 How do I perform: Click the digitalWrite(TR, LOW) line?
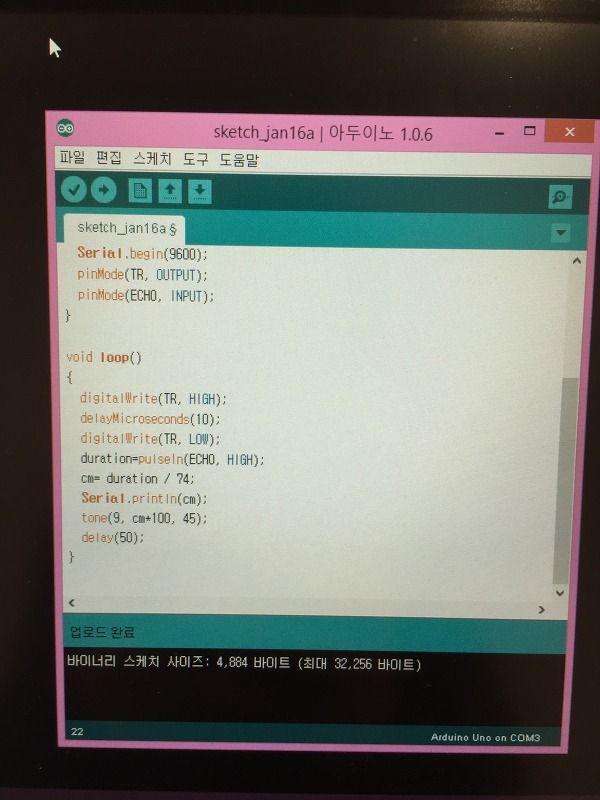(x=150, y=439)
